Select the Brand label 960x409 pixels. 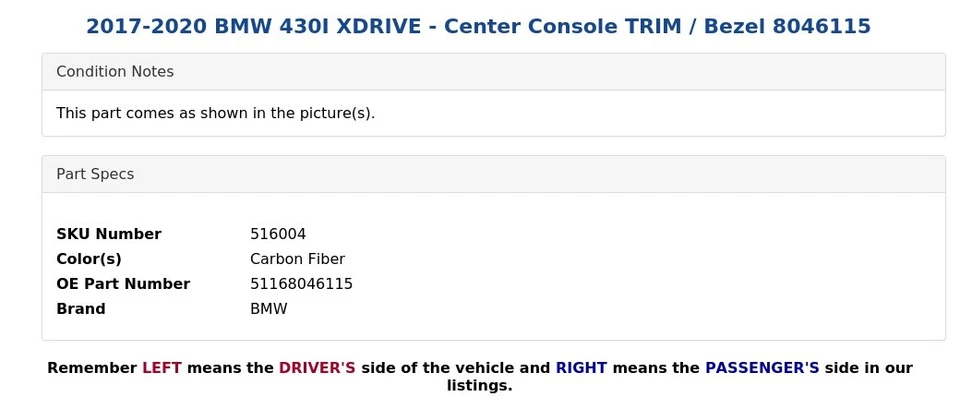81,309
